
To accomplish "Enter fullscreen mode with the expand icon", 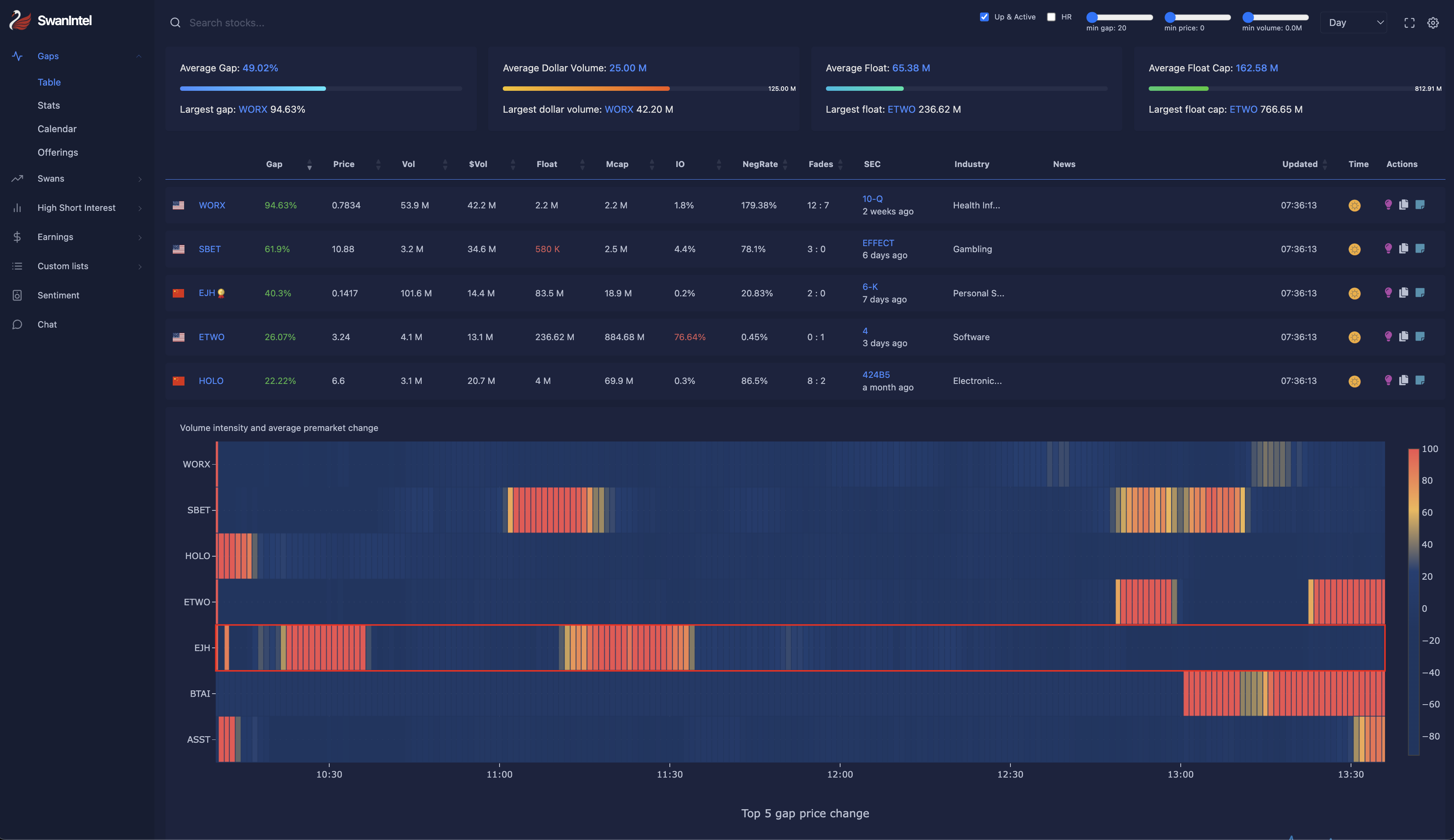I will click(x=1409, y=23).
